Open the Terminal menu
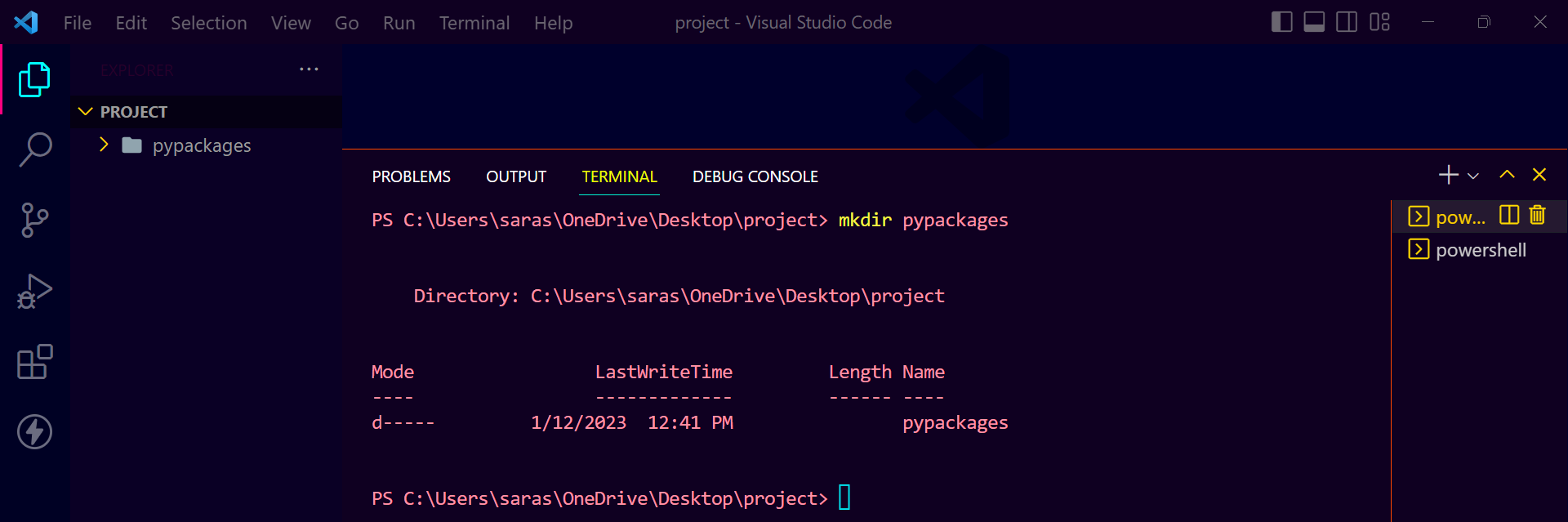Viewport: 1568px width, 522px height. 474,23
